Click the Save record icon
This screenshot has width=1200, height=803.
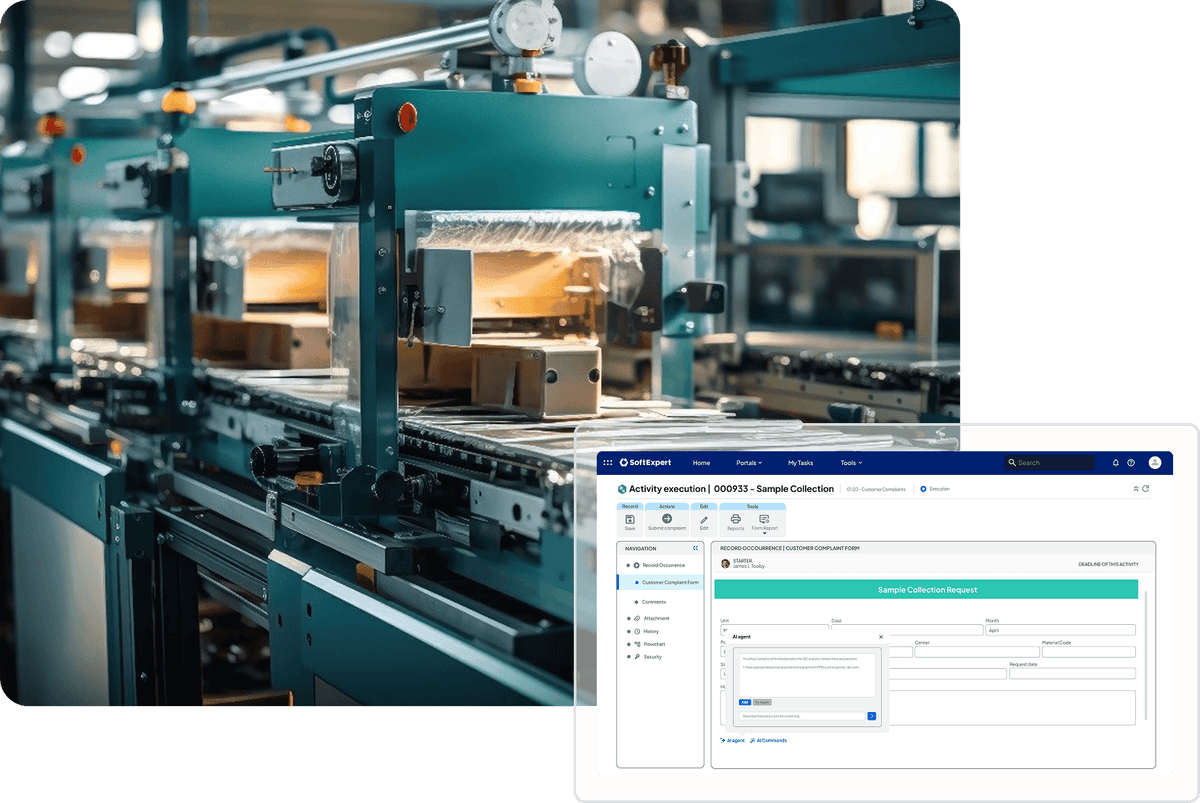click(x=630, y=520)
